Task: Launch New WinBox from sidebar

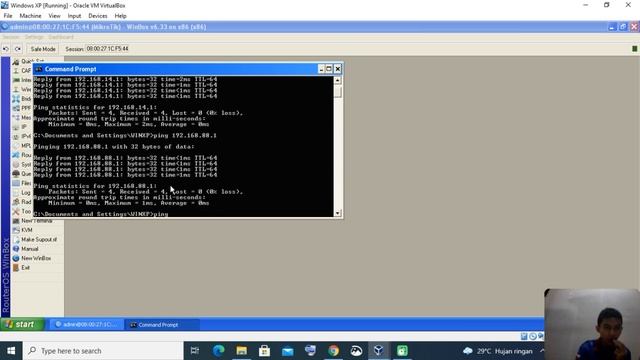Action: tap(32, 258)
